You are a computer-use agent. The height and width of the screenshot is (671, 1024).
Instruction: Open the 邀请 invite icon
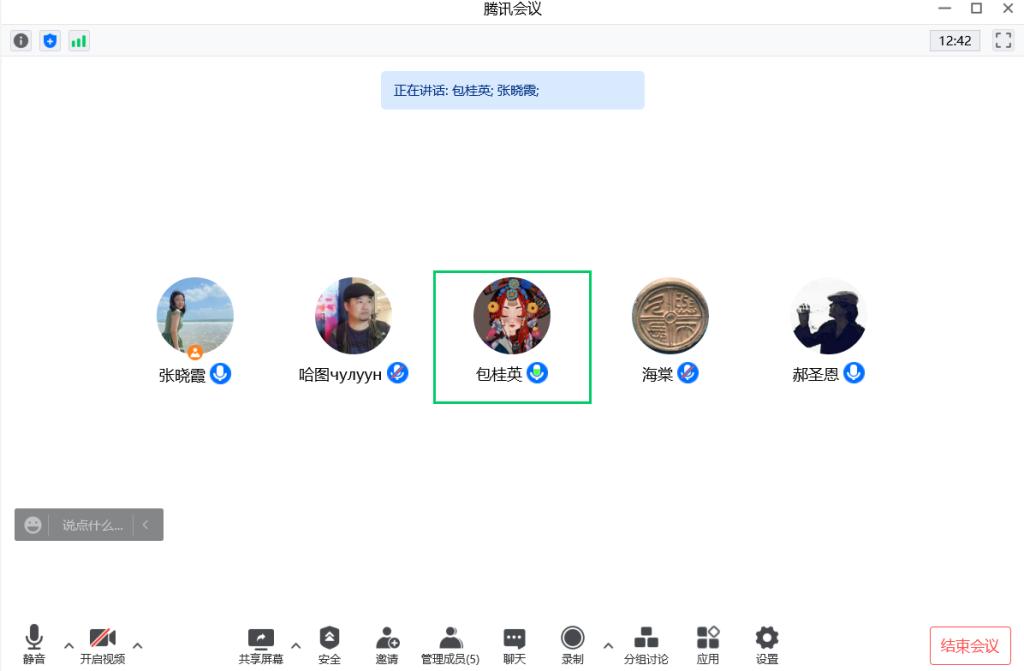pos(387,645)
